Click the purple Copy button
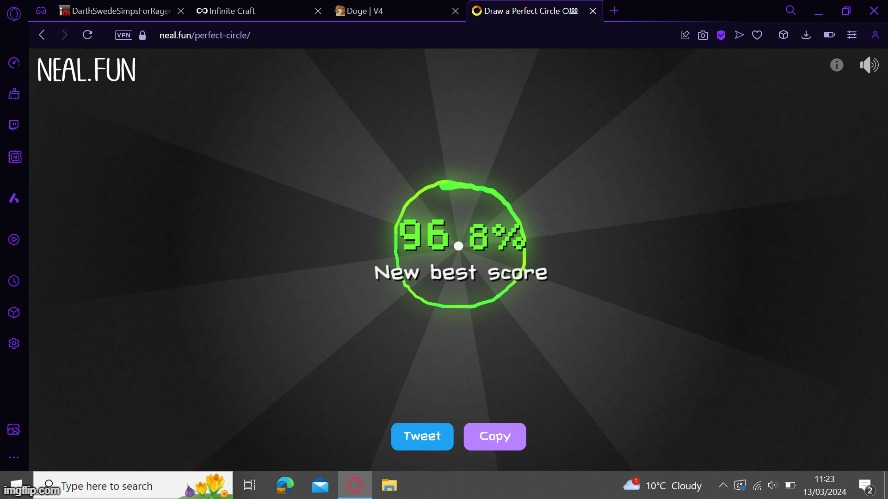888x499 pixels. point(495,436)
